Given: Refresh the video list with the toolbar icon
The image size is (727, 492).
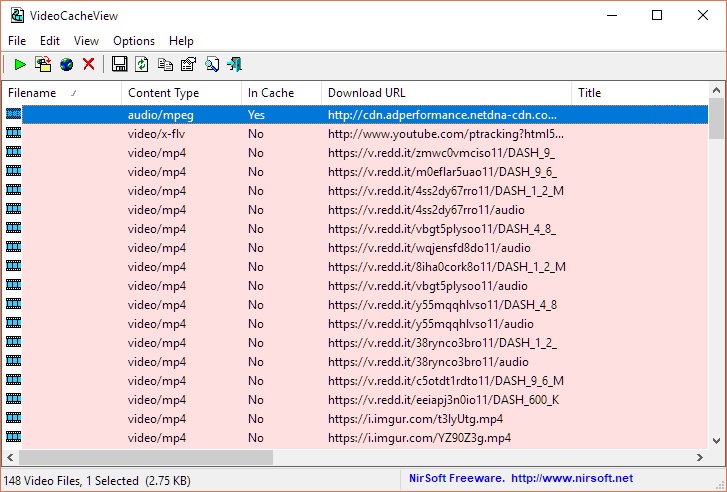Looking at the screenshot, I should click(142, 64).
